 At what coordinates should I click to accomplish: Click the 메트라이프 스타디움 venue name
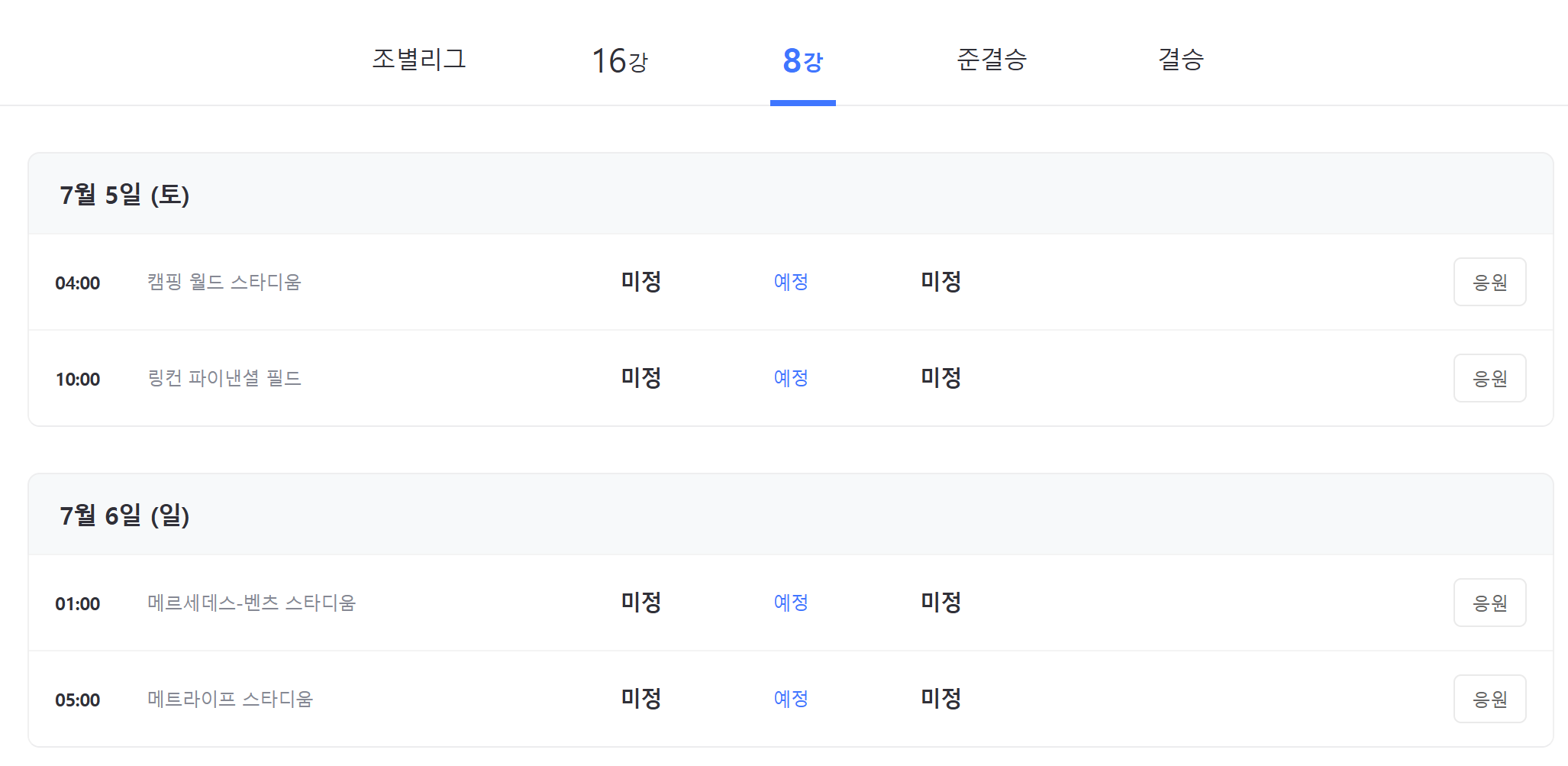pos(231,698)
